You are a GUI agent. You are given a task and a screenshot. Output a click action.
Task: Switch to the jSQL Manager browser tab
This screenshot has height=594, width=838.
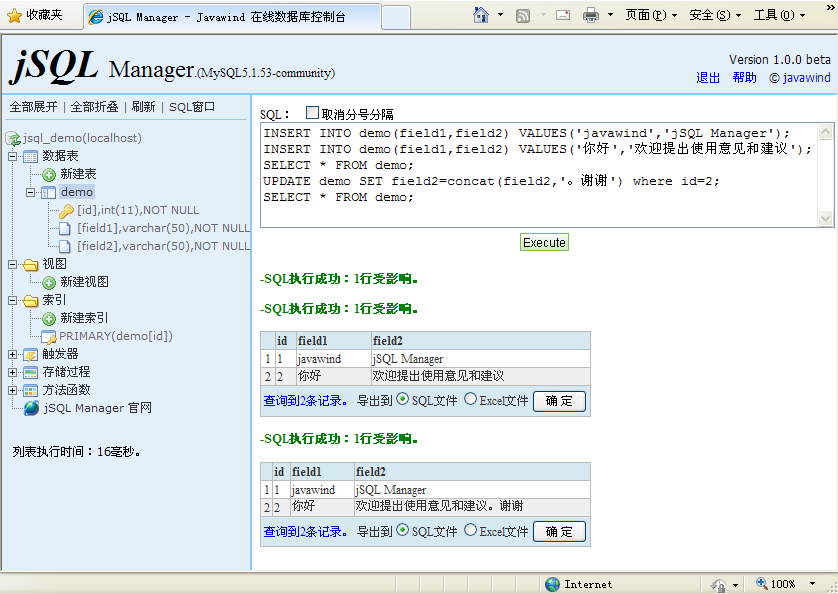click(232, 17)
